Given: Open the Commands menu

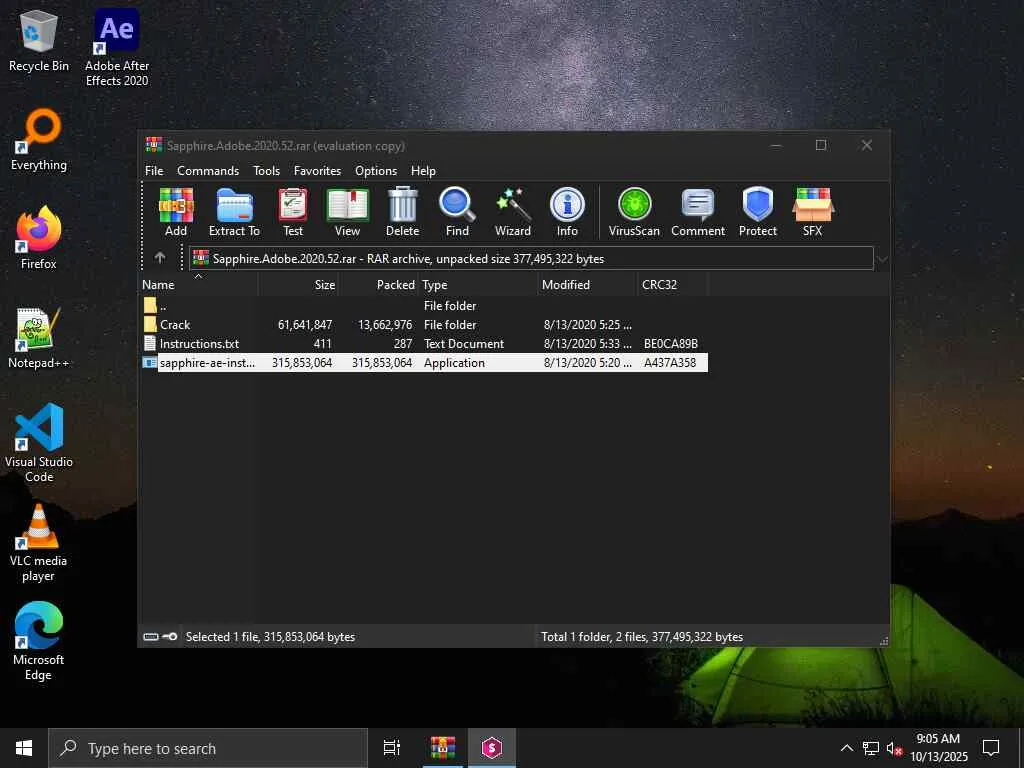Looking at the screenshot, I should pyautogui.click(x=208, y=170).
